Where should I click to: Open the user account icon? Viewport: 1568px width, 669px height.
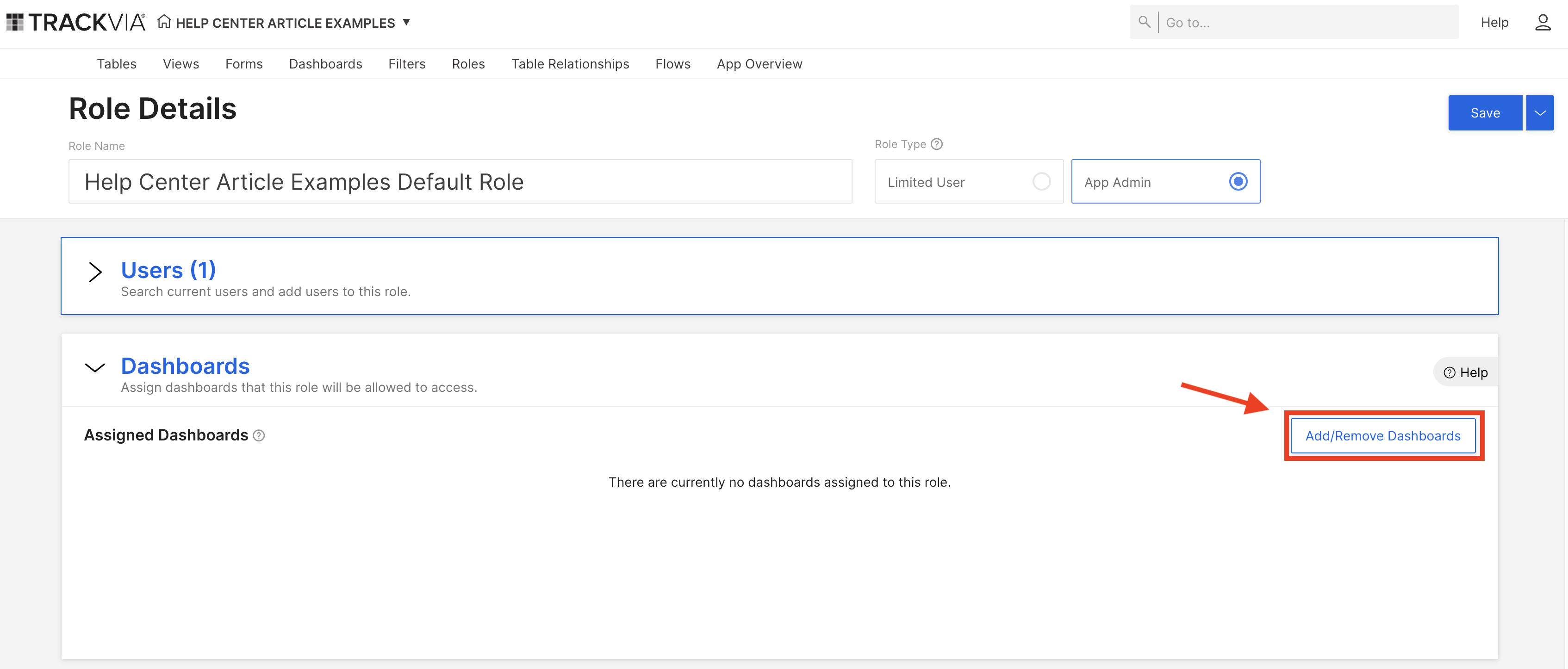1543,23
